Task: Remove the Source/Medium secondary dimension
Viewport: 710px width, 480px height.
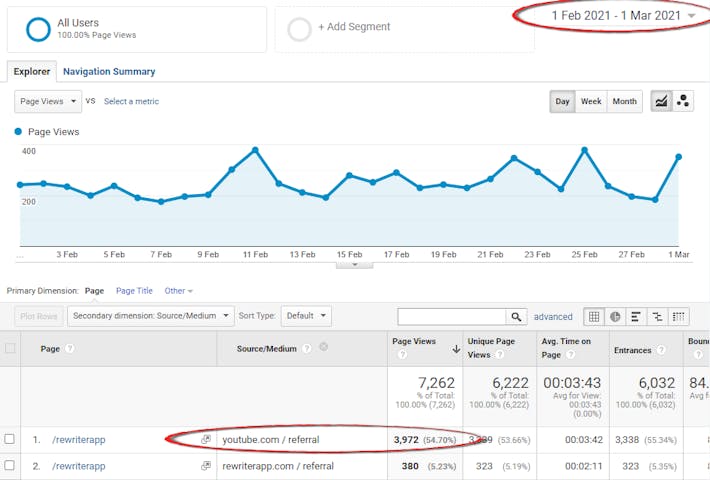Action: 323,348
